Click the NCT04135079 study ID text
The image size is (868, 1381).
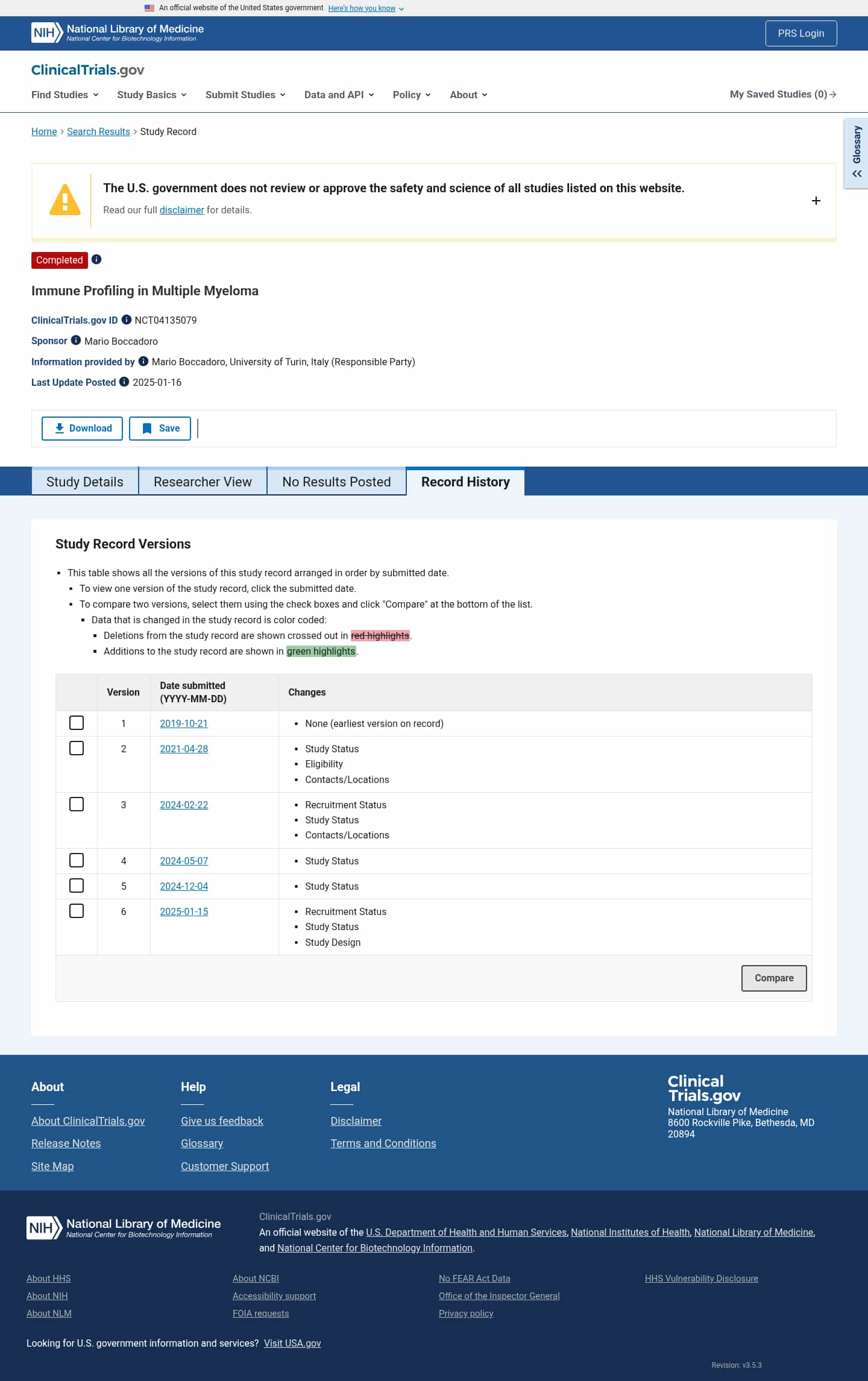click(166, 320)
